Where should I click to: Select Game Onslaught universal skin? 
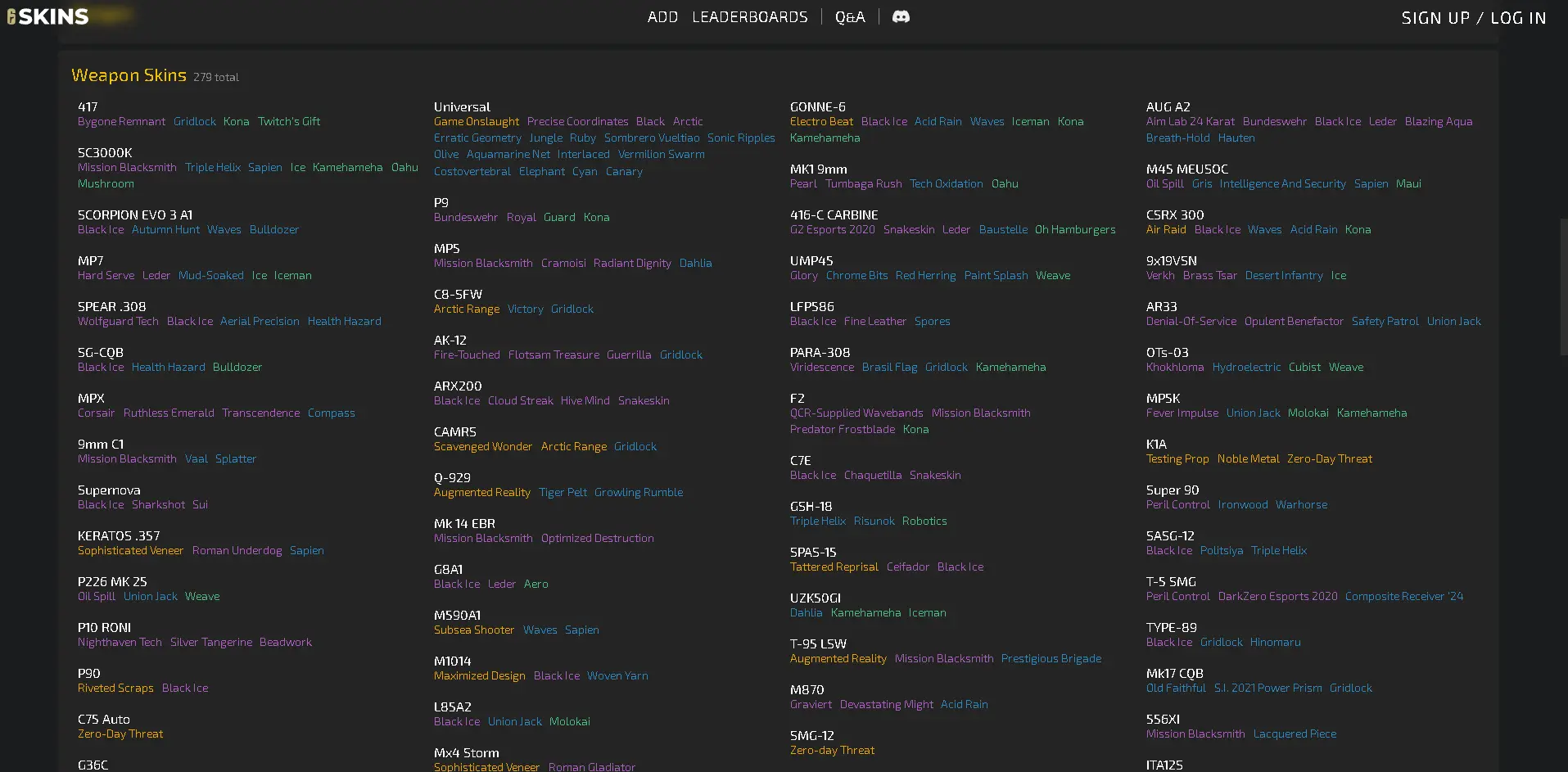pos(476,122)
